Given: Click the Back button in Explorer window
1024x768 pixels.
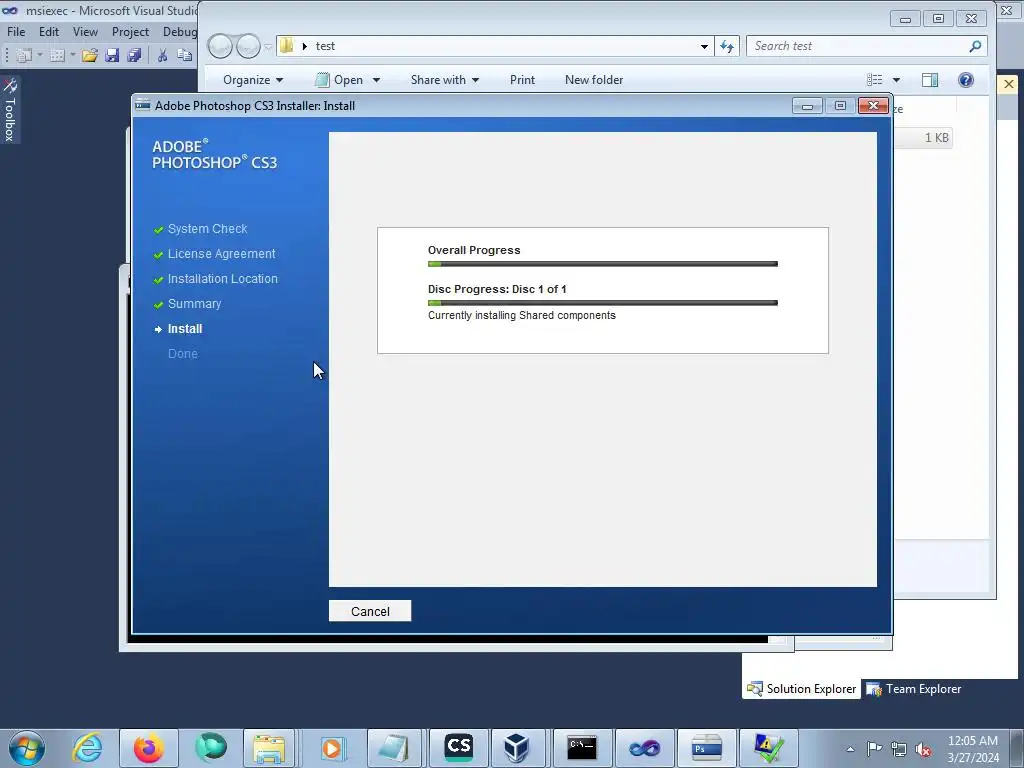Looking at the screenshot, I should tap(220, 46).
